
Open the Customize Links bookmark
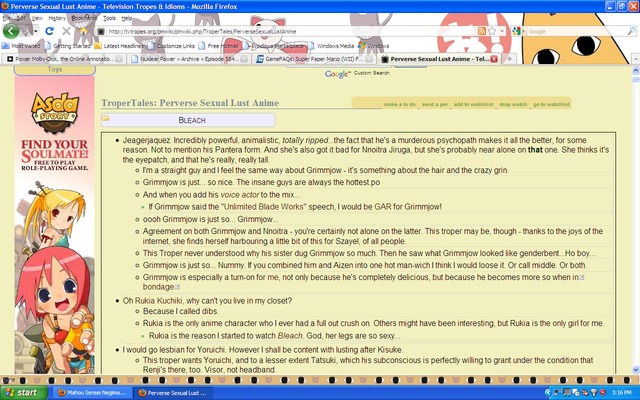pyautogui.click(x=171, y=46)
